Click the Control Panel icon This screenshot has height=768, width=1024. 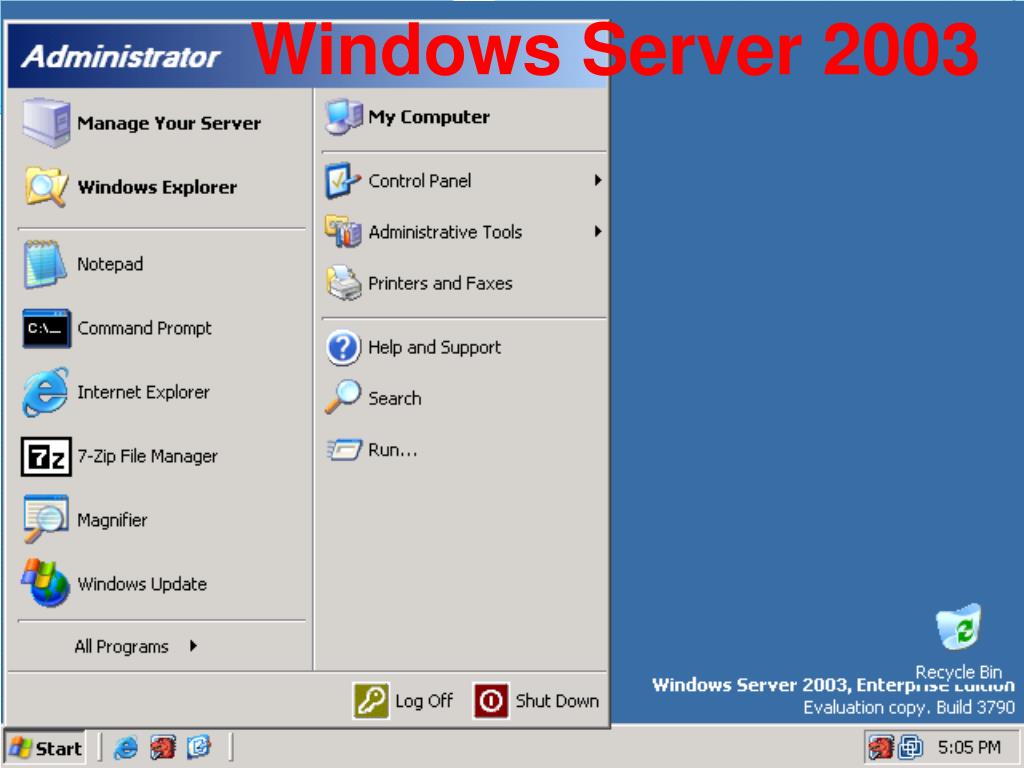343,181
